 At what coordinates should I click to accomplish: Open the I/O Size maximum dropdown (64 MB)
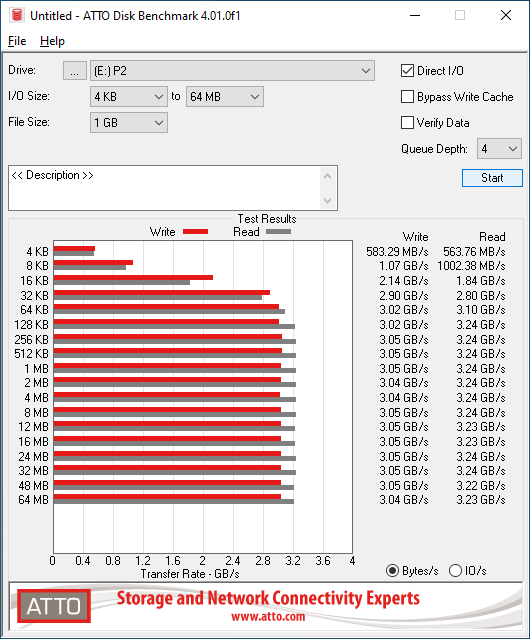click(x=225, y=97)
